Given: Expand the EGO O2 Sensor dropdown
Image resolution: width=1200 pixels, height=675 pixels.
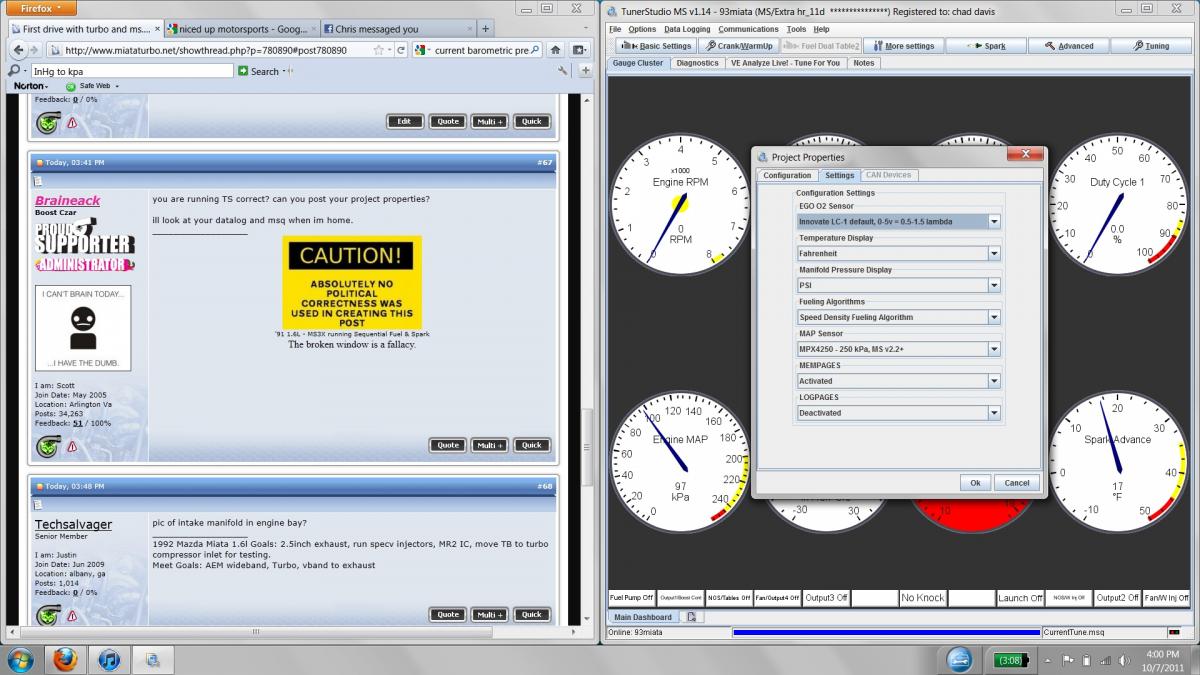Looking at the screenshot, I should (993, 222).
